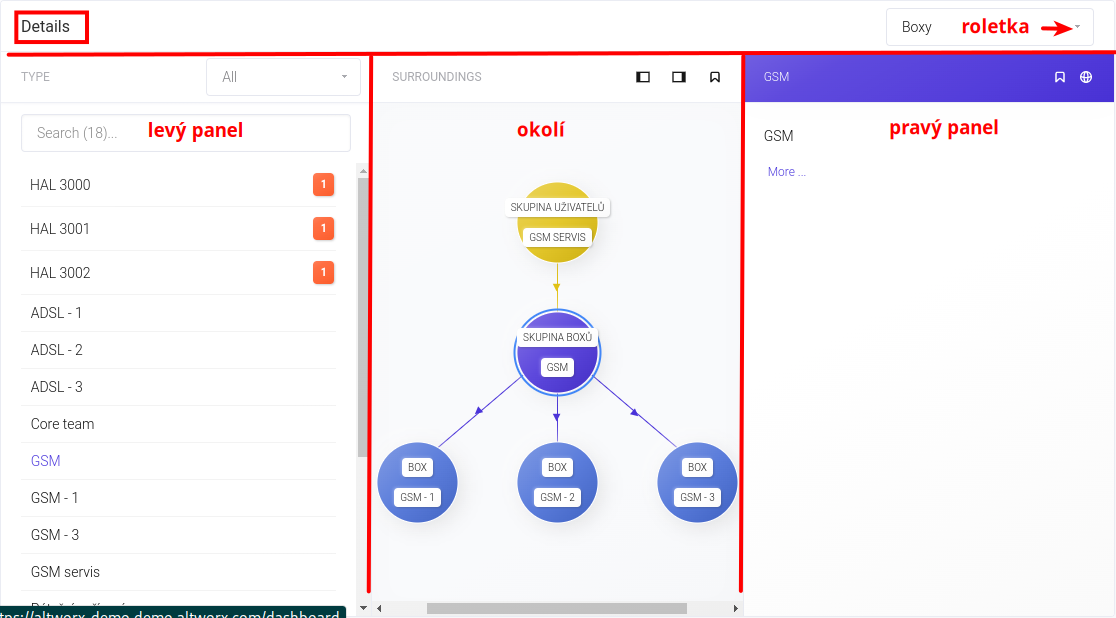Toggle left panel visibility icon
Viewport: 1116px width, 618px height.
tap(643, 77)
